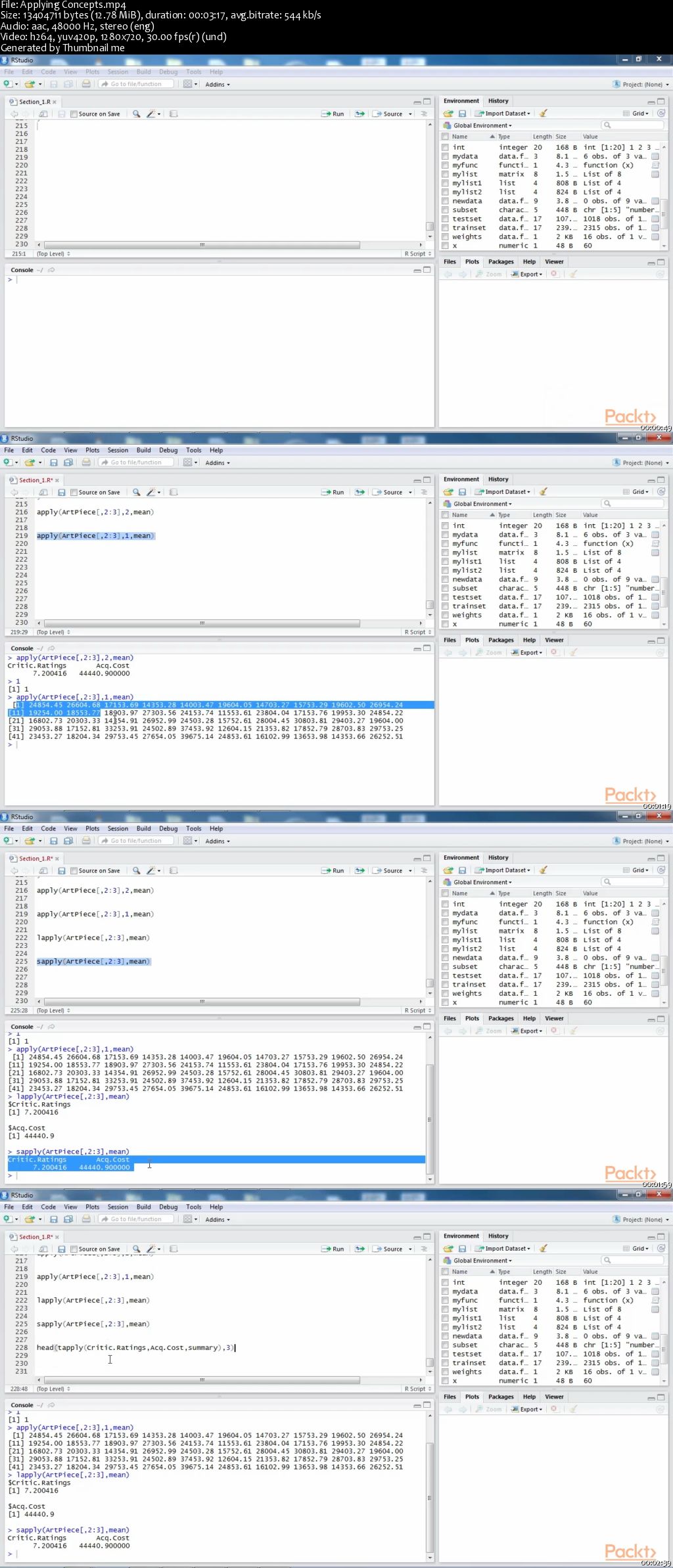Sort by Name column header in the 00:02:39 frame
This screenshot has height=1568, width=673.
point(459,1272)
